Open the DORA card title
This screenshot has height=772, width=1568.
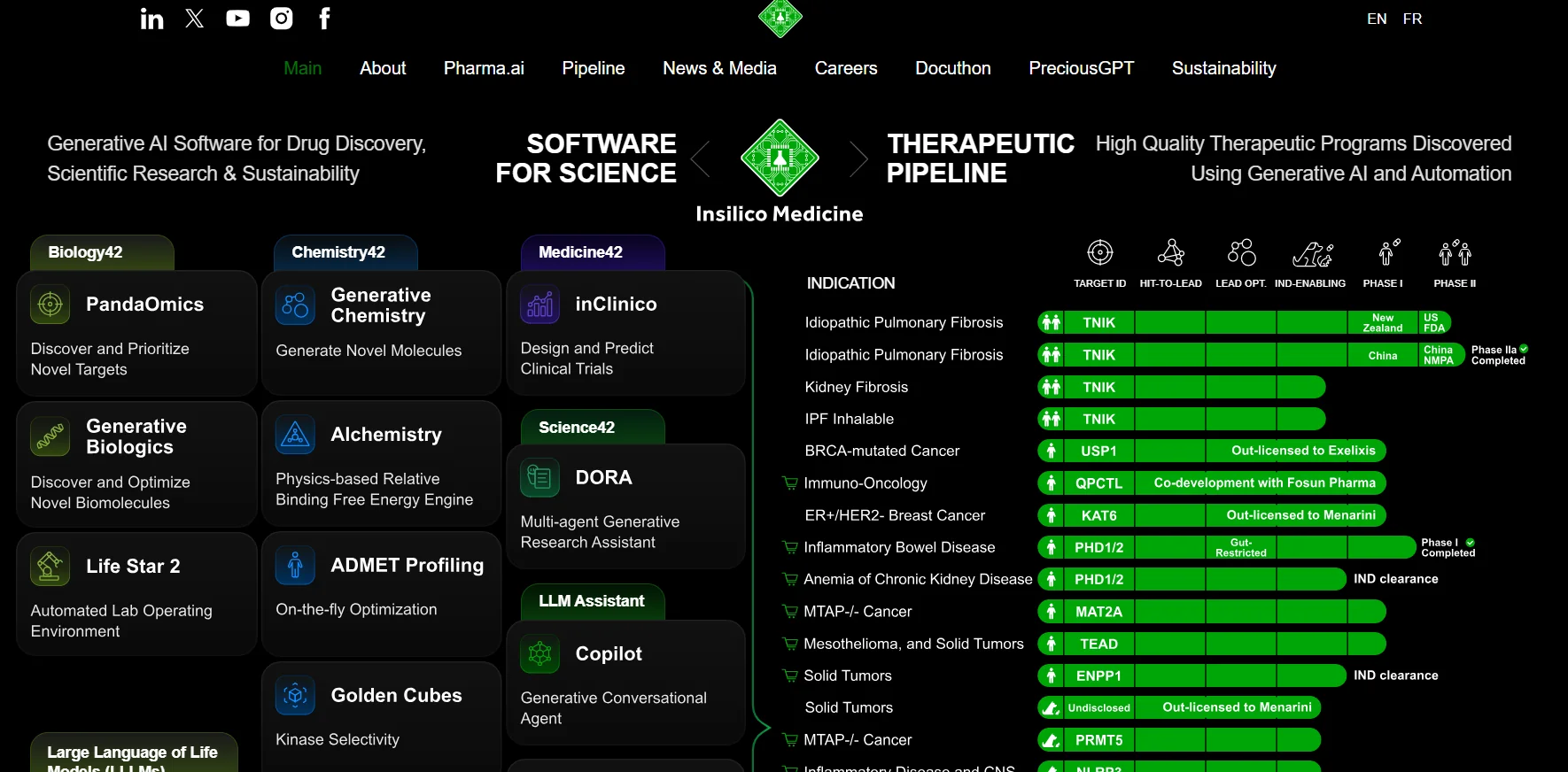604,478
